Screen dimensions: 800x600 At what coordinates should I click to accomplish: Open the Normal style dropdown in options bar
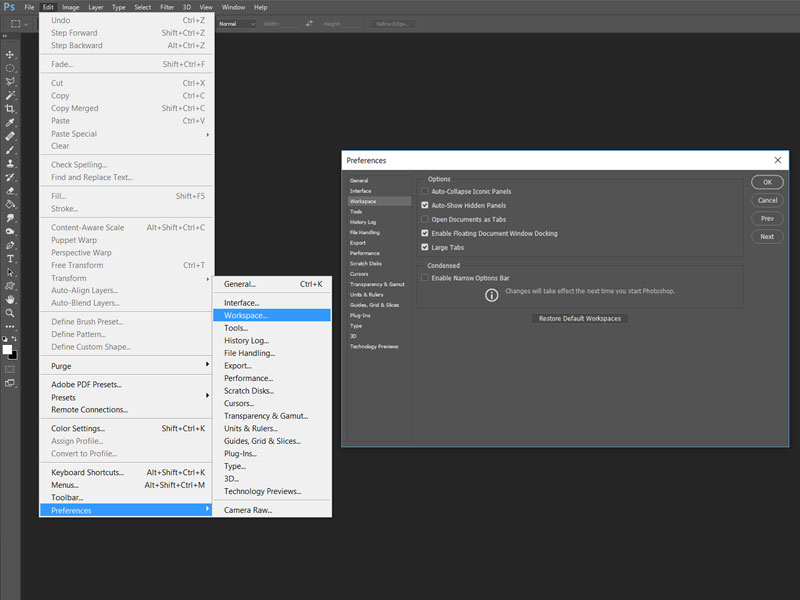coord(236,23)
